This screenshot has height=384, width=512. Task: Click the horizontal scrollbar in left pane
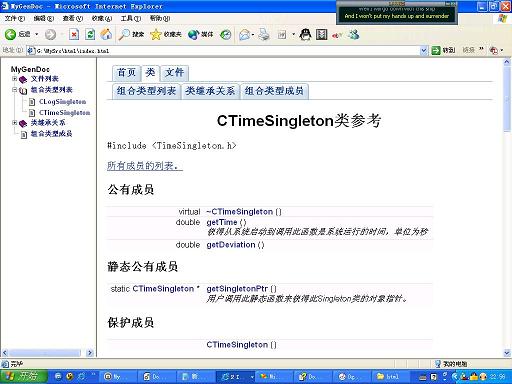tap(48, 353)
